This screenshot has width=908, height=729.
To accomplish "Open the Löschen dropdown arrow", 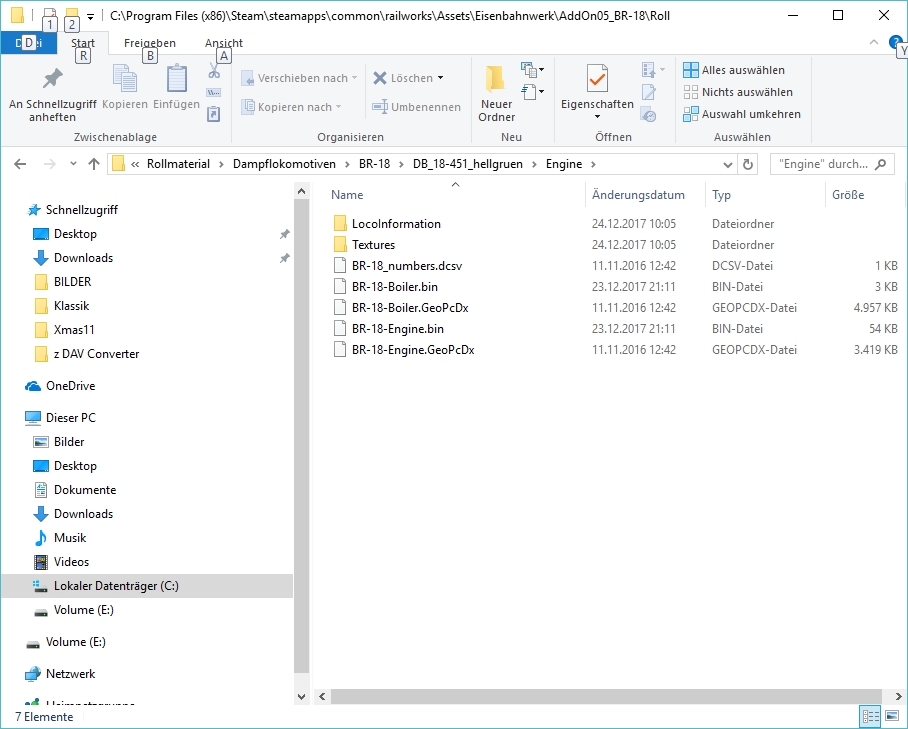I will [441, 78].
